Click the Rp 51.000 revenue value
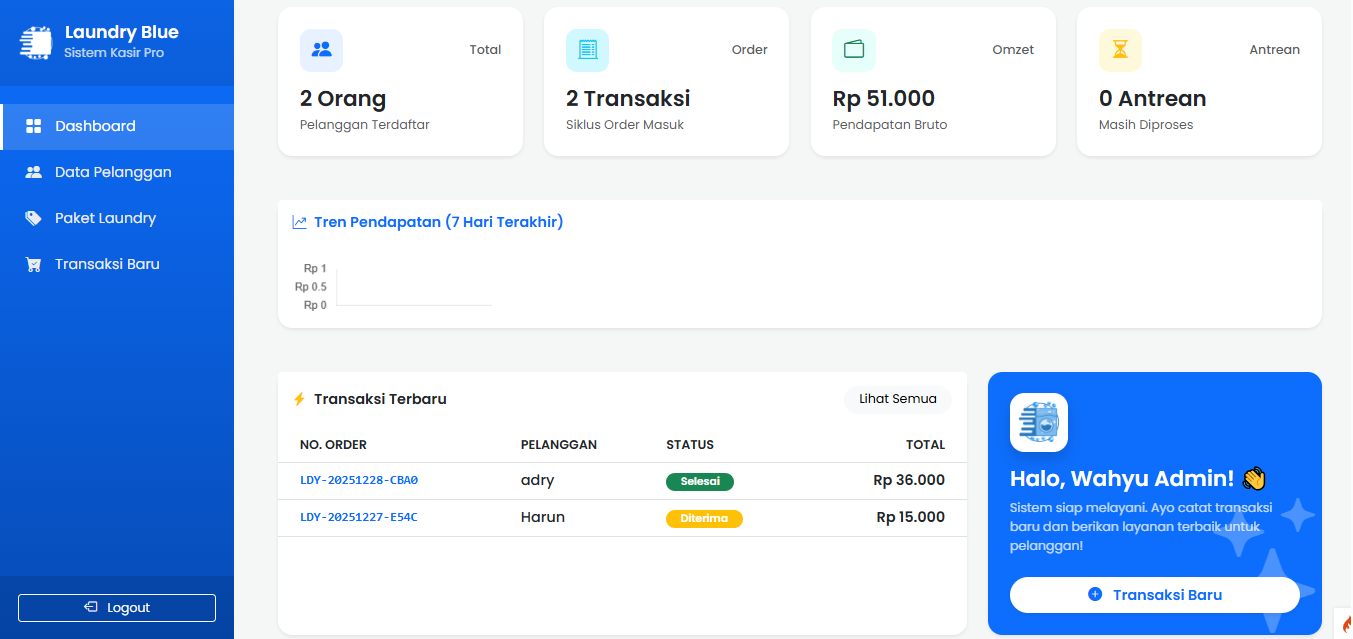1353x639 pixels. [884, 99]
